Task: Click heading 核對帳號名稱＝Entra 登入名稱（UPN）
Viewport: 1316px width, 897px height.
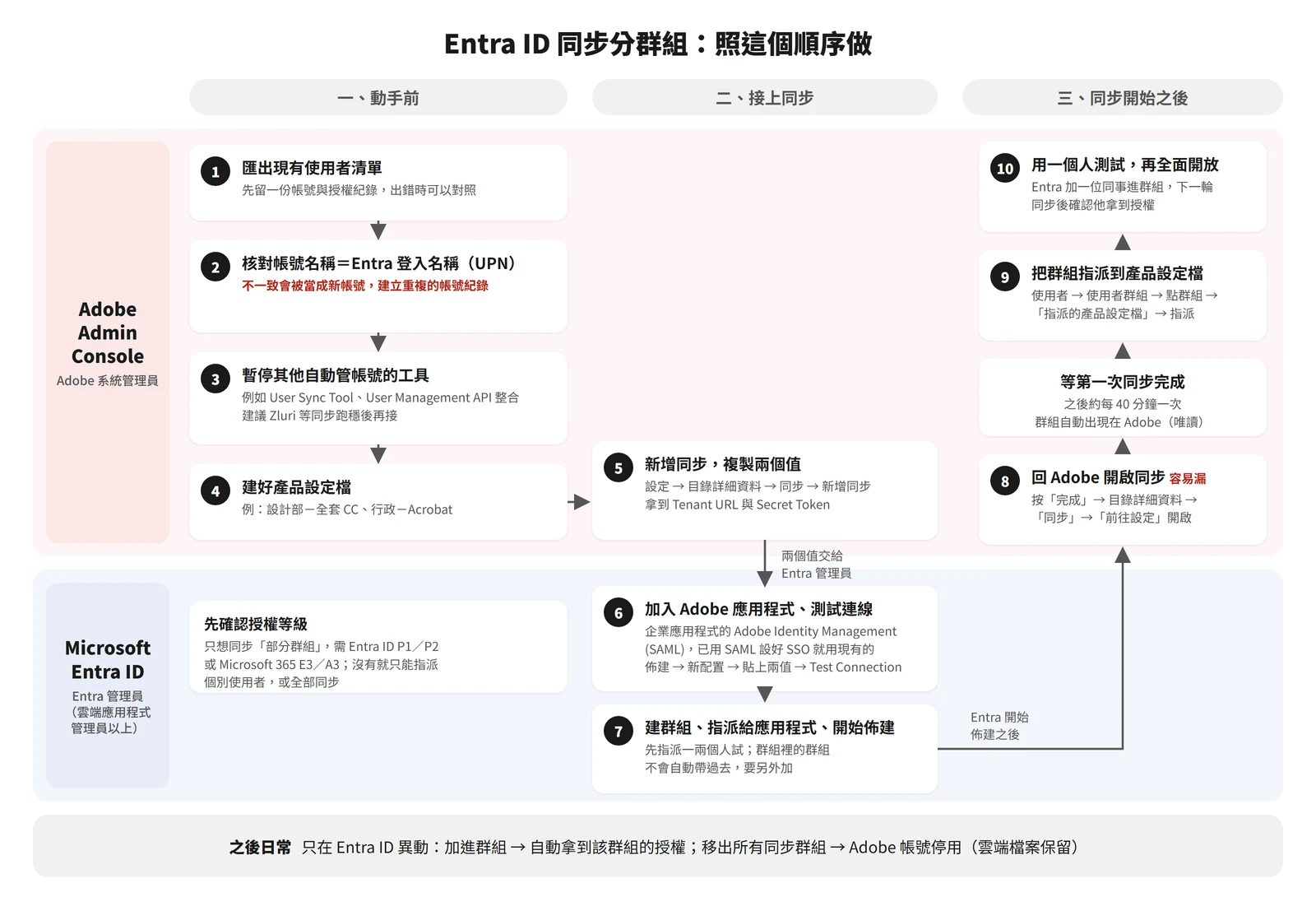Action: pyautogui.click(x=378, y=263)
